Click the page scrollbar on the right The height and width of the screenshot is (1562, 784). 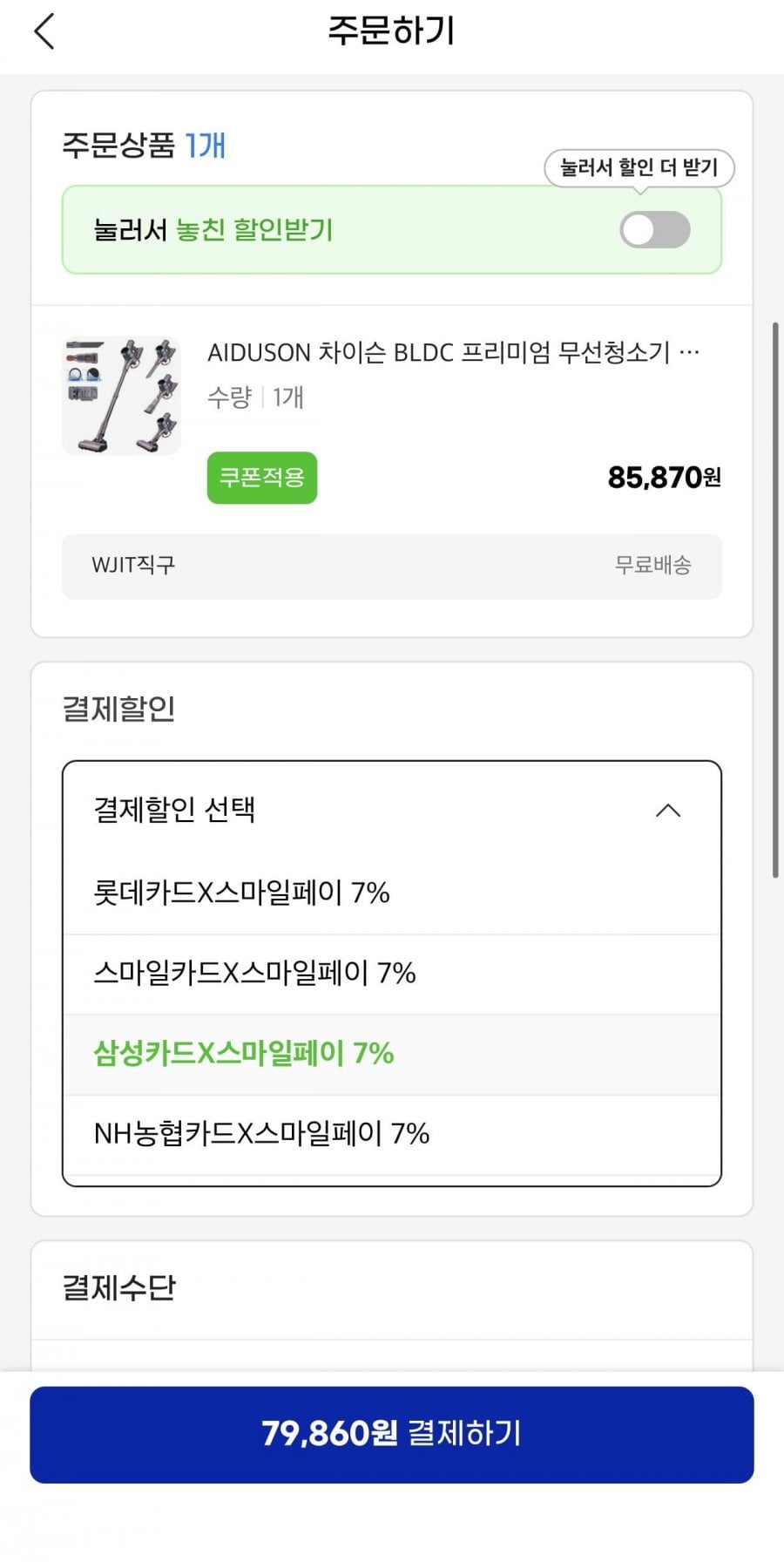pos(775,600)
